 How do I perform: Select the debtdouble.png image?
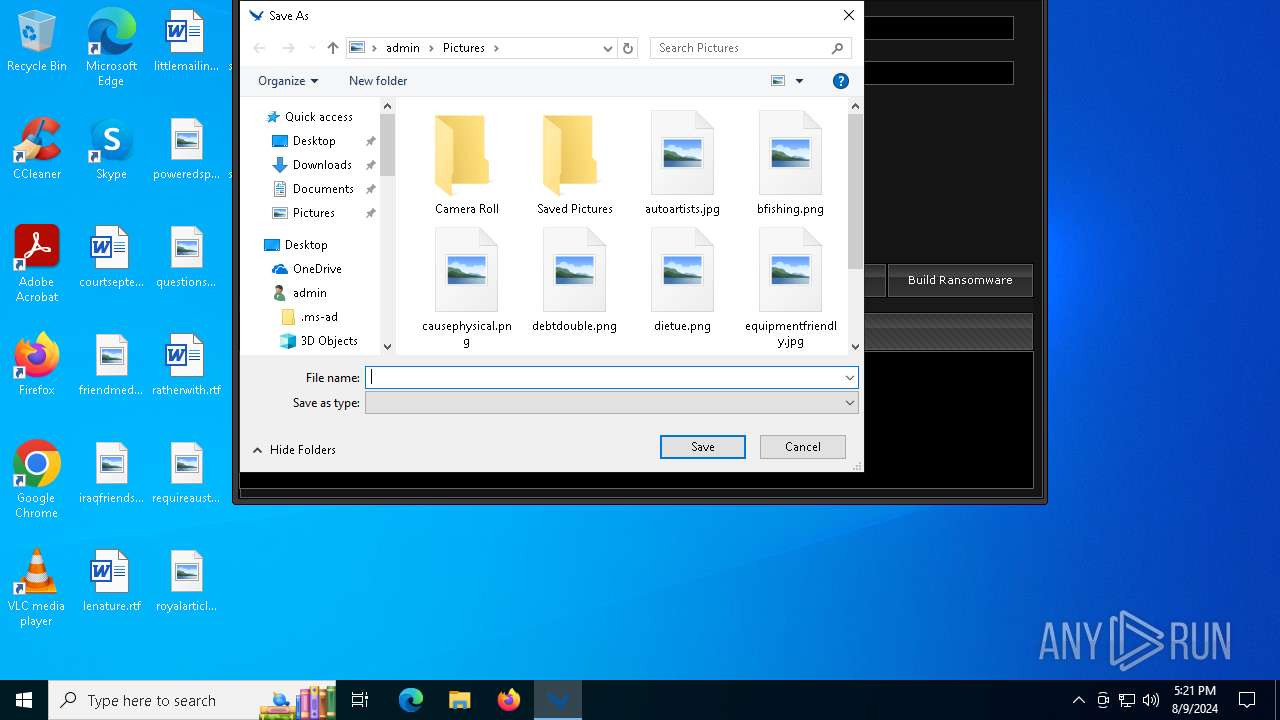pos(574,281)
